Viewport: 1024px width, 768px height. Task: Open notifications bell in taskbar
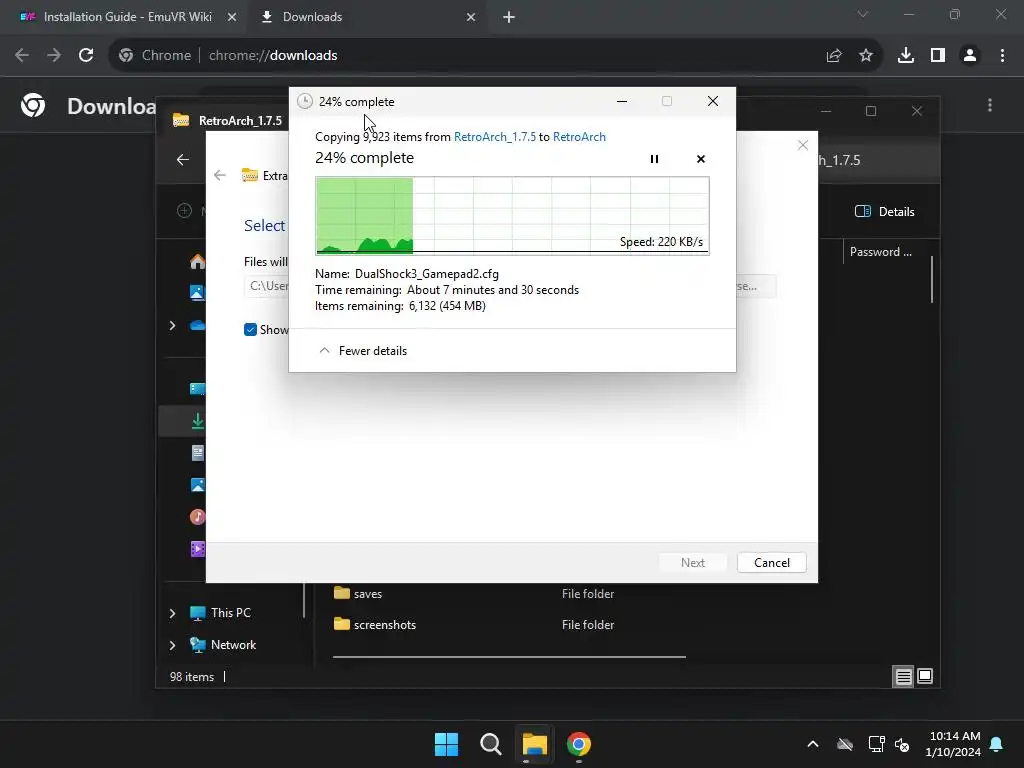pyautogui.click(x=997, y=744)
